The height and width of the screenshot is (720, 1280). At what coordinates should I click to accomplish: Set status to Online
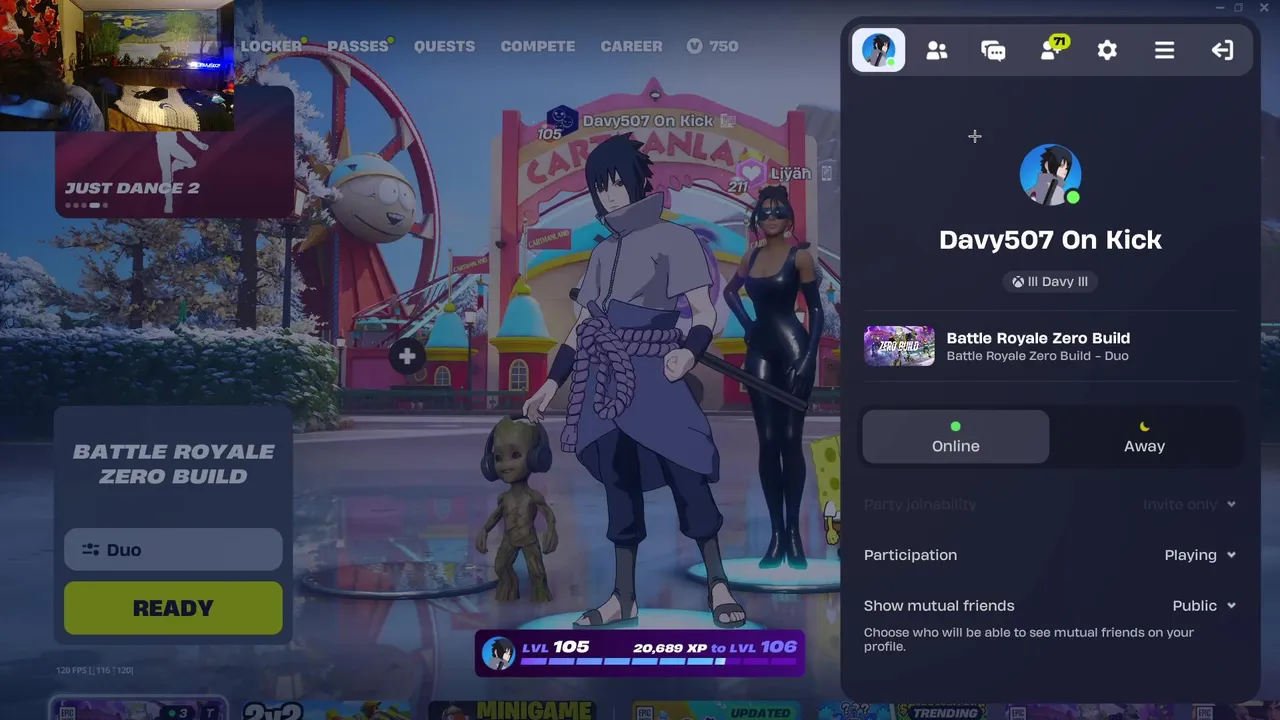(955, 437)
